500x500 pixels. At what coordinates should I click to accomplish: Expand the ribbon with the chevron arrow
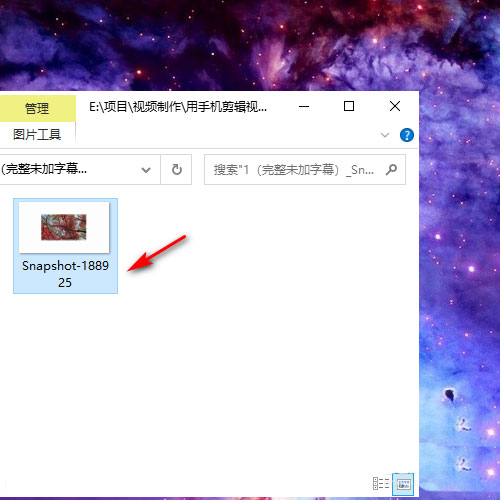click(x=385, y=135)
